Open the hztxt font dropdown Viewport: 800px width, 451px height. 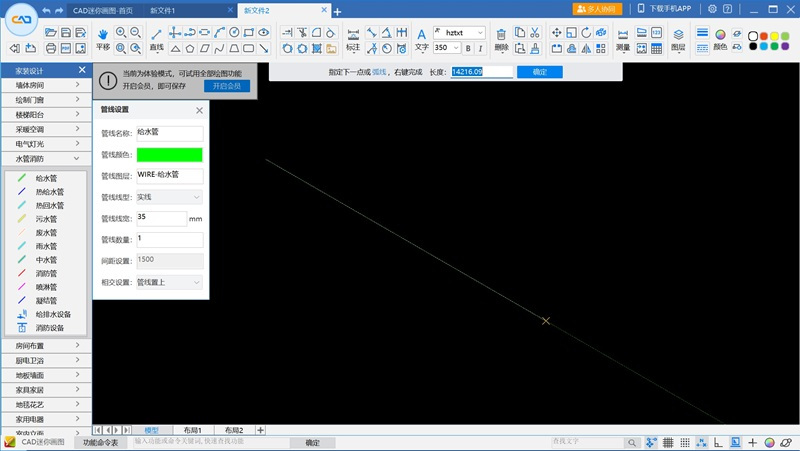(464, 33)
